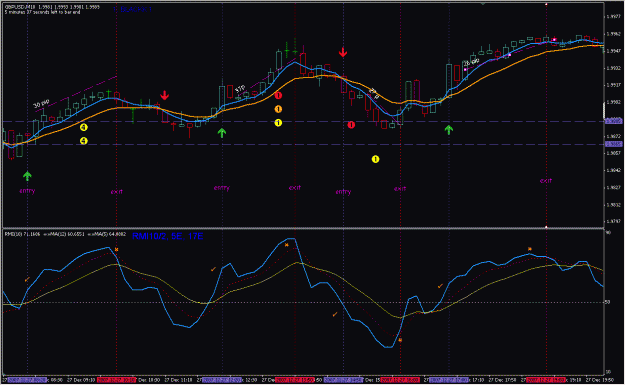Click the third 'entry' label under the top red arrow

(x=343, y=192)
